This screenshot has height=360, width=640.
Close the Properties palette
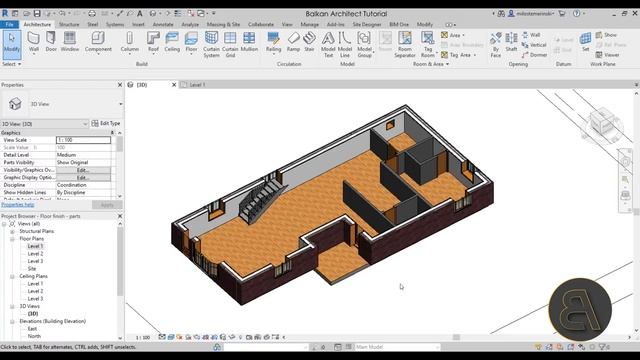click(x=120, y=85)
